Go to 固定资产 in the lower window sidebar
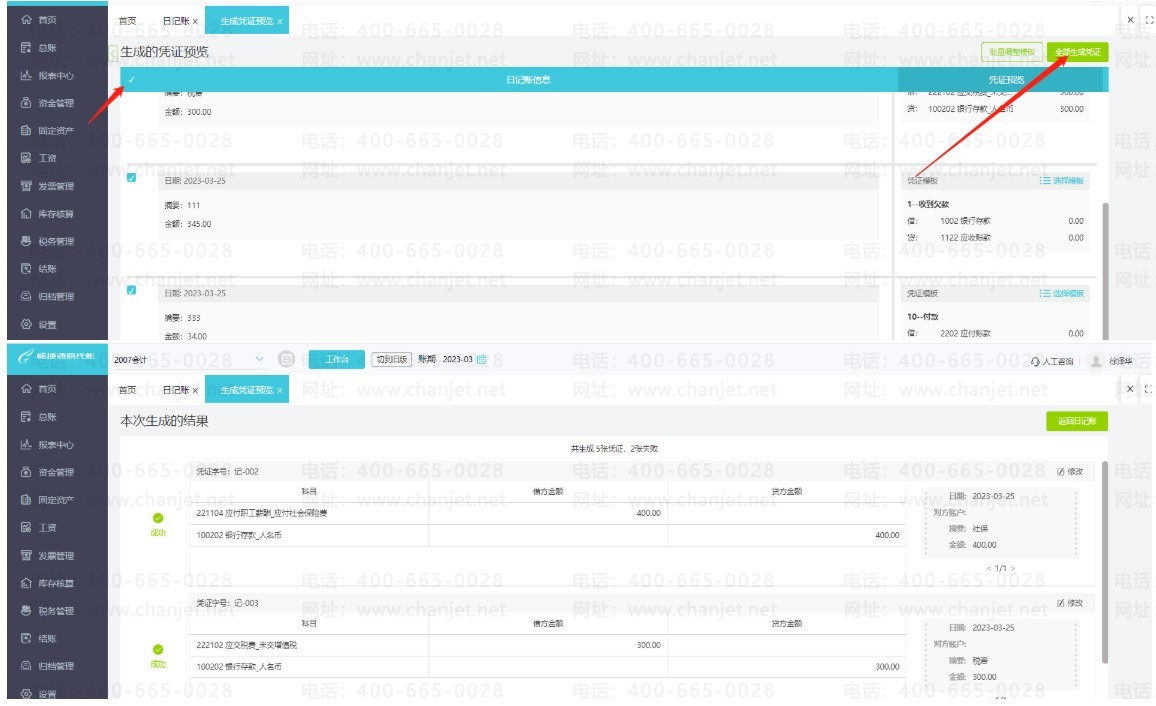 pos(47,500)
